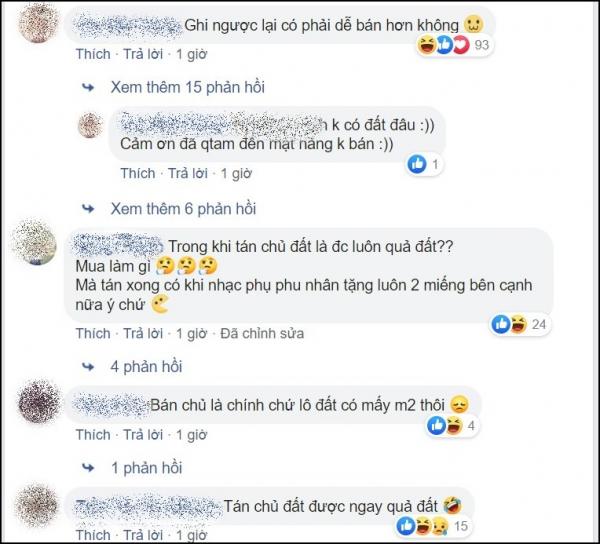
Task: Like the 'Cảm ơn đã qtam' reply via Thích
Action: 138,173
